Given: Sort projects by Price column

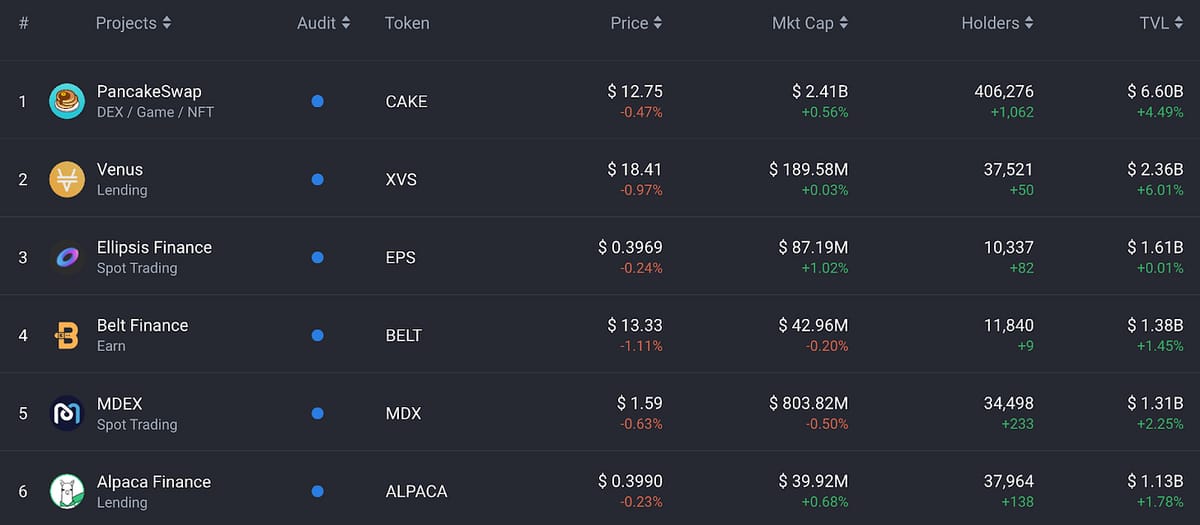Looking at the screenshot, I should 636,23.
